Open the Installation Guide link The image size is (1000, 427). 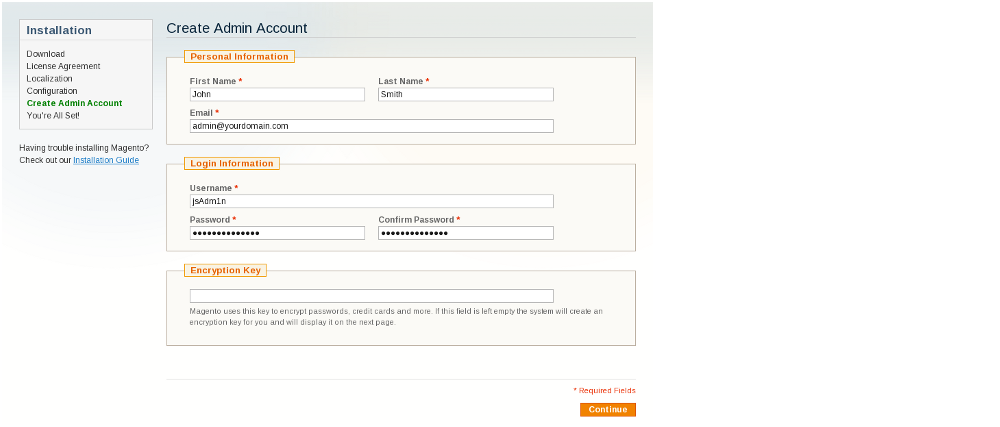[x=106, y=161]
